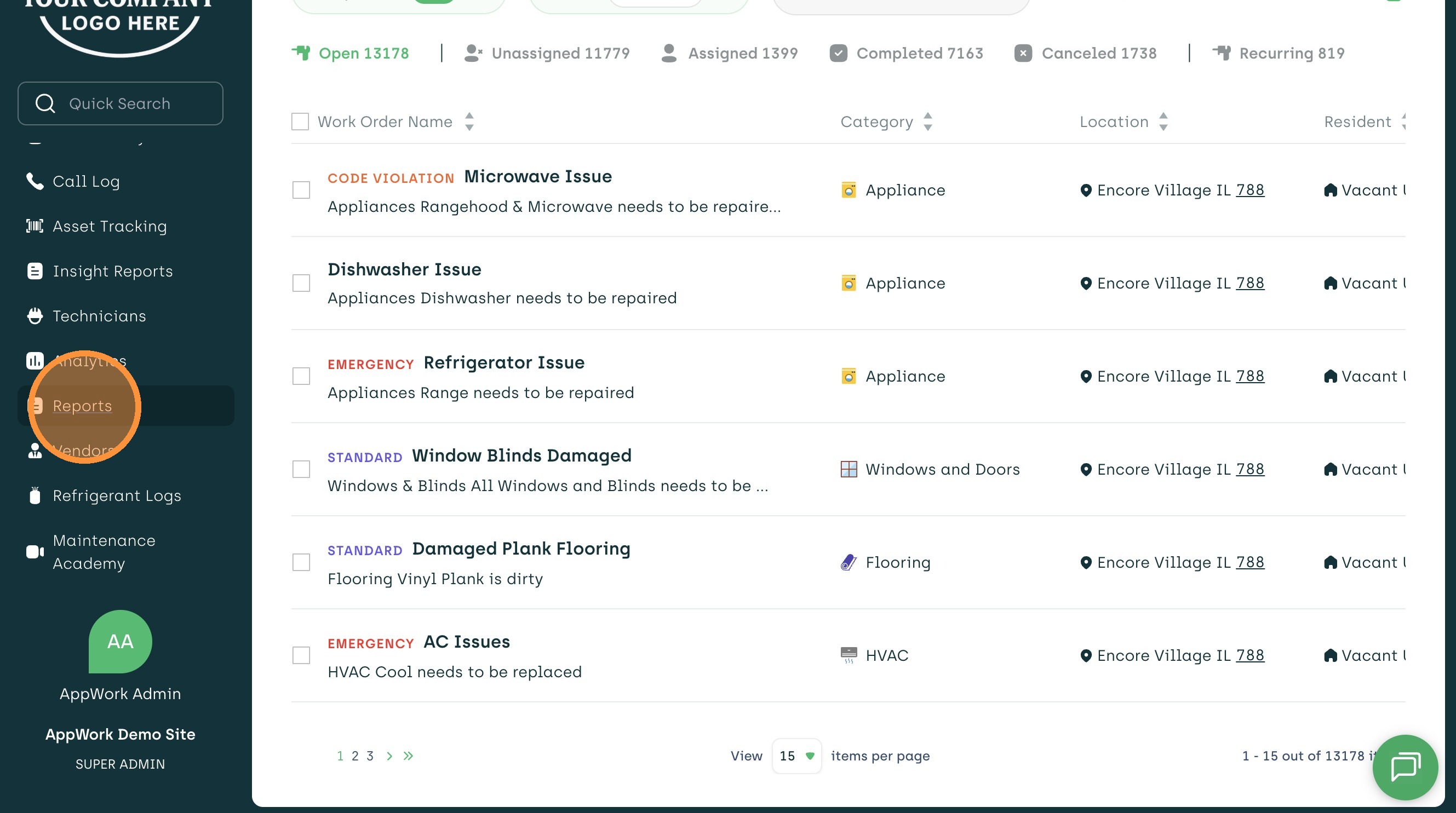
Task: Click the Asset Tracking barcode icon
Action: click(35, 226)
